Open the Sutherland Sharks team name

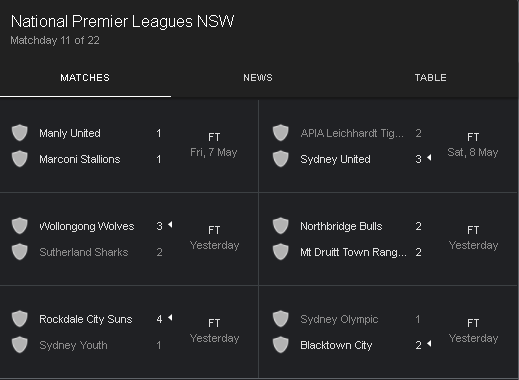[84, 252]
